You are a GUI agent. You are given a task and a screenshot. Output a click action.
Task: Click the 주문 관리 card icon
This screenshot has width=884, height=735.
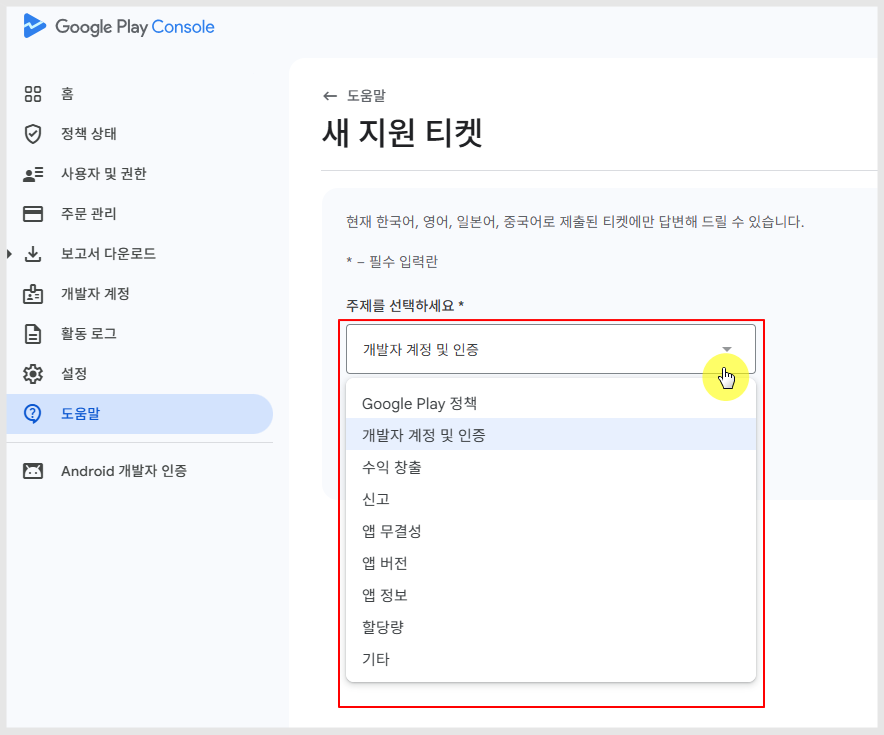point(33,214)
